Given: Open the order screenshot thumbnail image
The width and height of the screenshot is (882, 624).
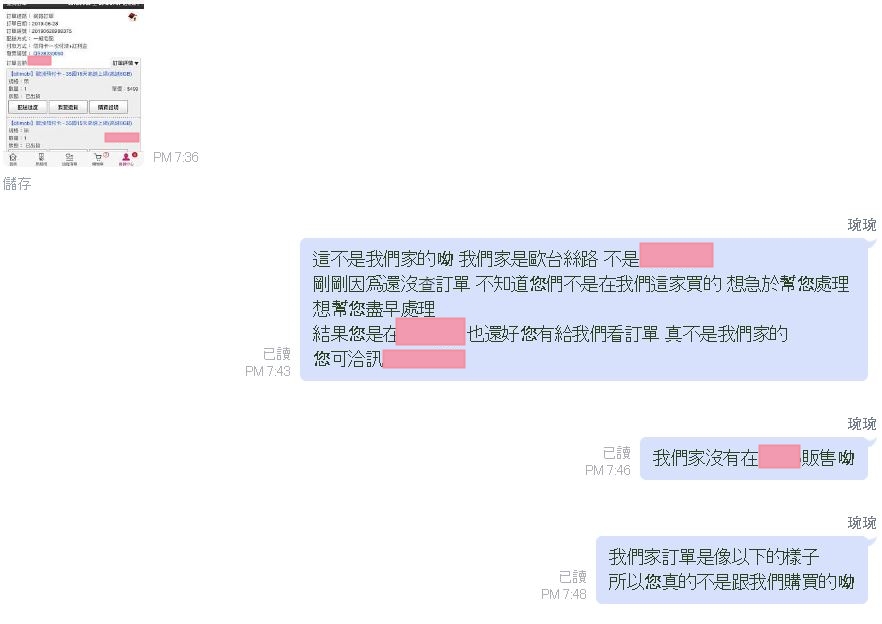Looking at the screenshot, I should coord(73,84).
